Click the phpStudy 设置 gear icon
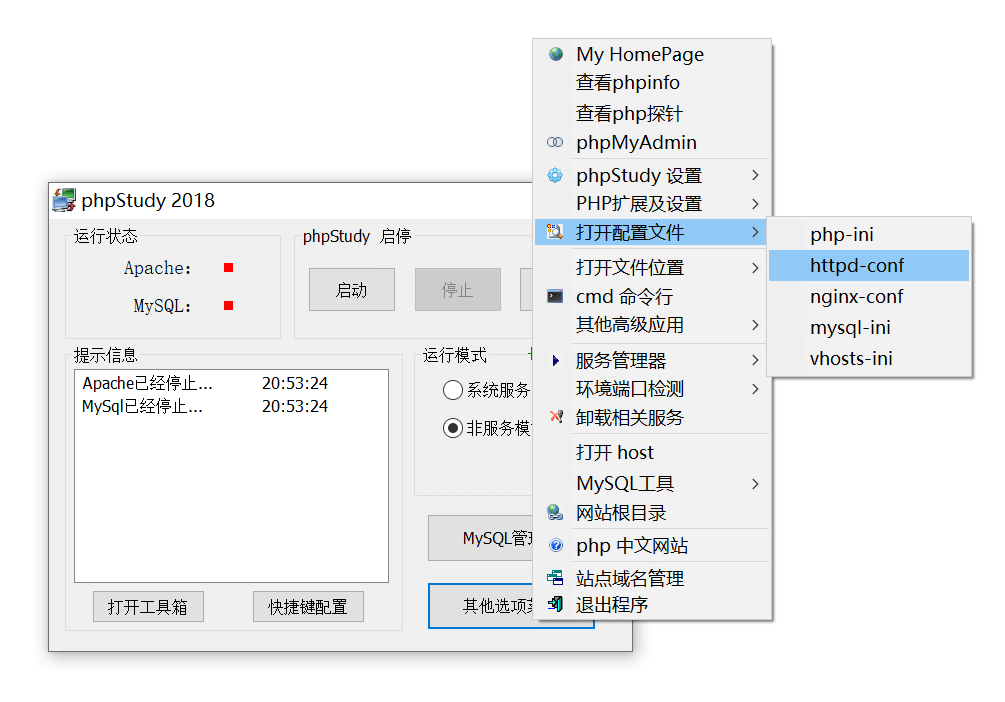Viewport: 1005px width, 702px height. 555,176
